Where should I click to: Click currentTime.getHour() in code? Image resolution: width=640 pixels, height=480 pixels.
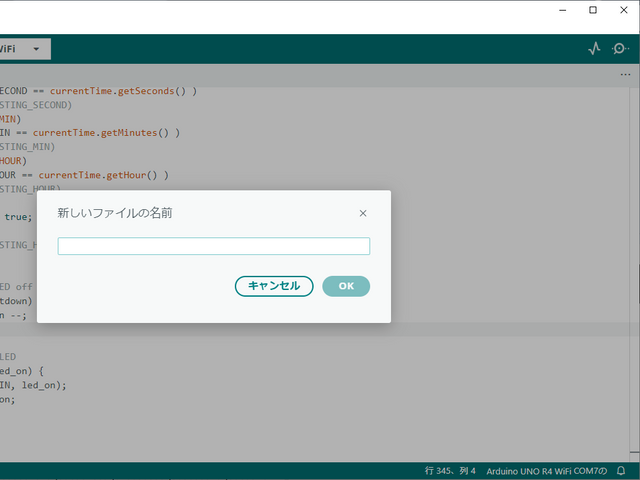(x=98, y=175)
